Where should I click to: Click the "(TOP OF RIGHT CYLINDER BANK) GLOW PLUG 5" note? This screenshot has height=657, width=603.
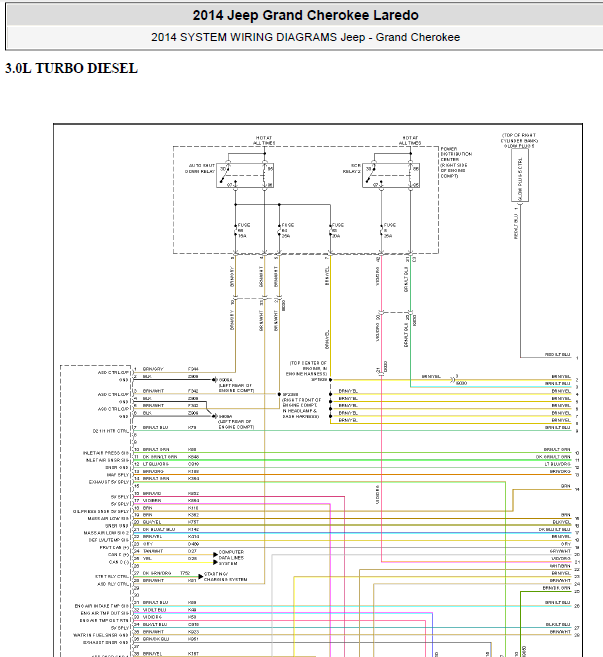click(519, 140)
